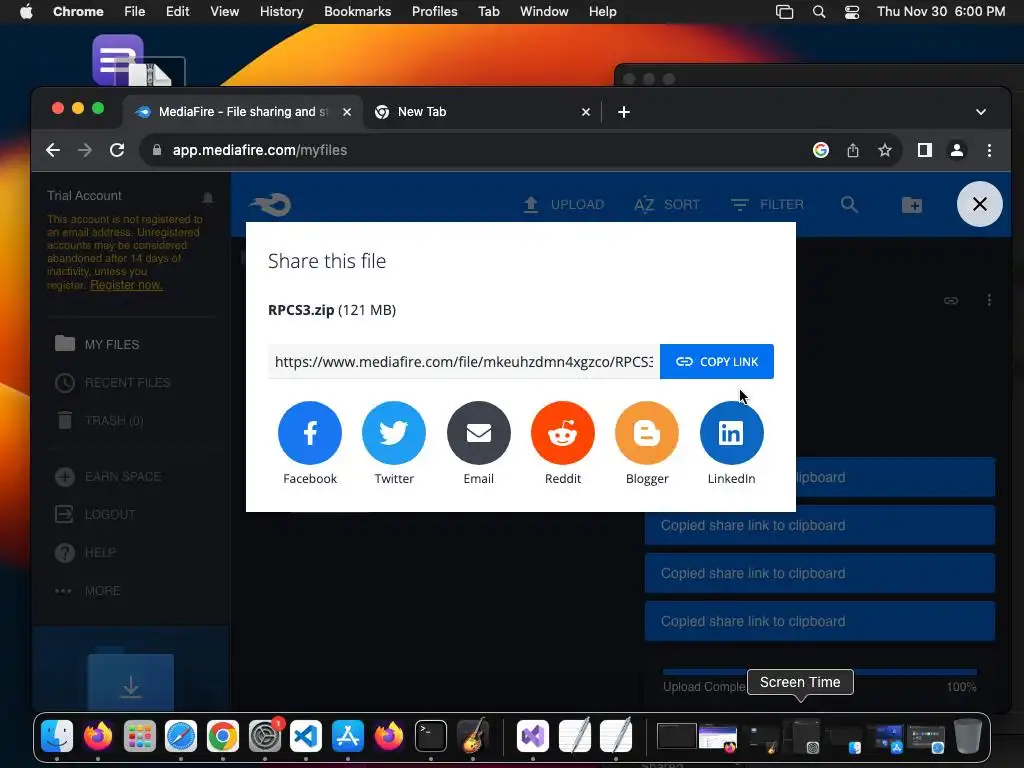Open the SORT menu
This screenshot has width=1024, height=768.
(x=667, y=204)
